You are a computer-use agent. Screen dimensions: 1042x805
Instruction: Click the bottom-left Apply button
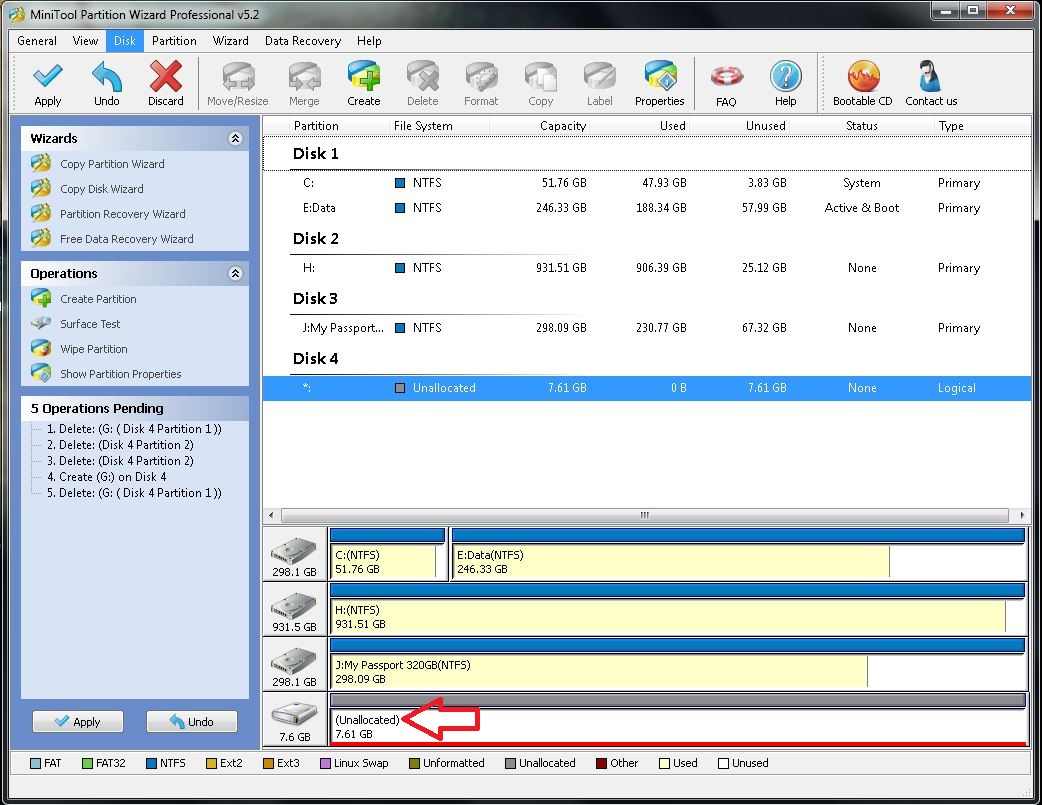78,721
